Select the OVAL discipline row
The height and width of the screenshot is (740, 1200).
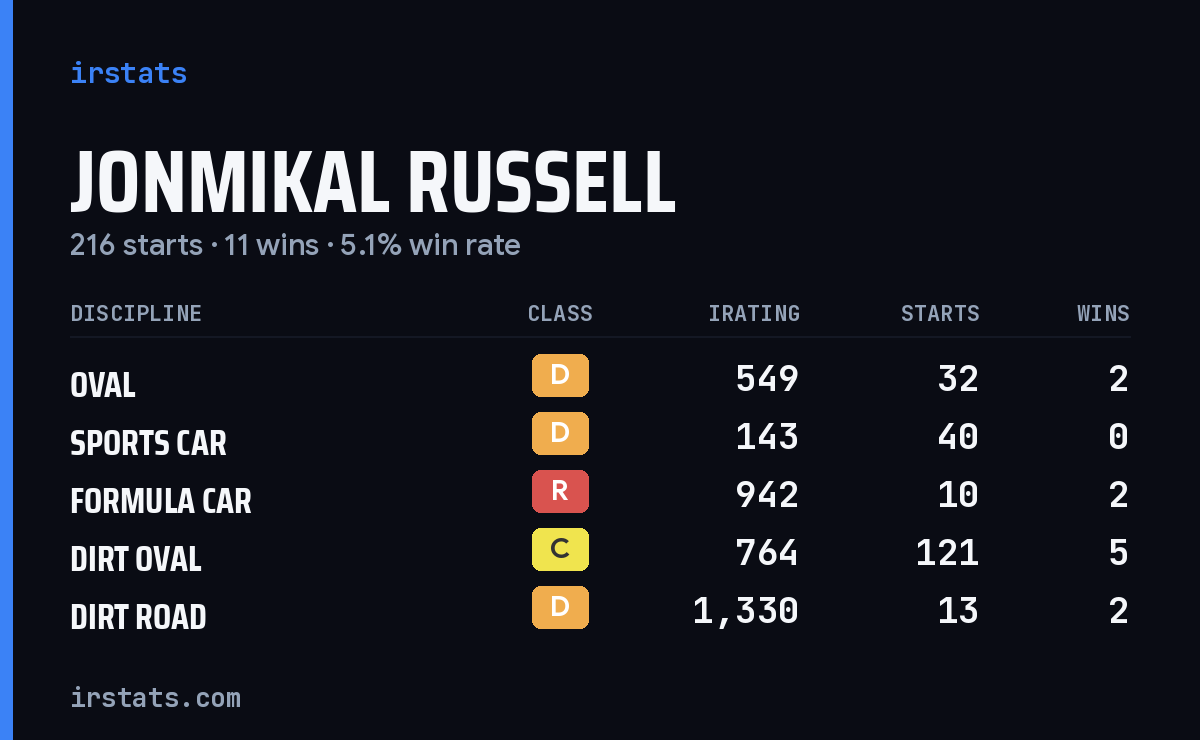(x=600, y=380)
